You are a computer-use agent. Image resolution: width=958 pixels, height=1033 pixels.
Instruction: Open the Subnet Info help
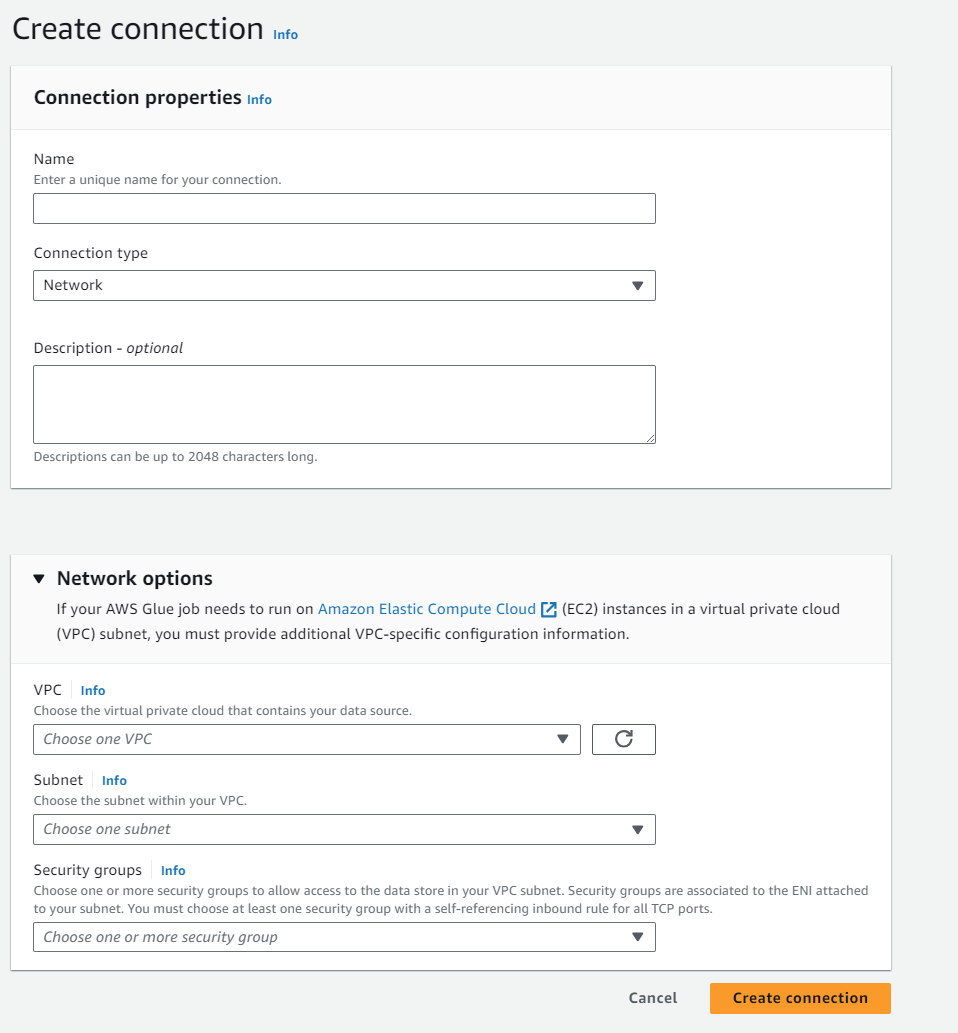tap(114, 780)
